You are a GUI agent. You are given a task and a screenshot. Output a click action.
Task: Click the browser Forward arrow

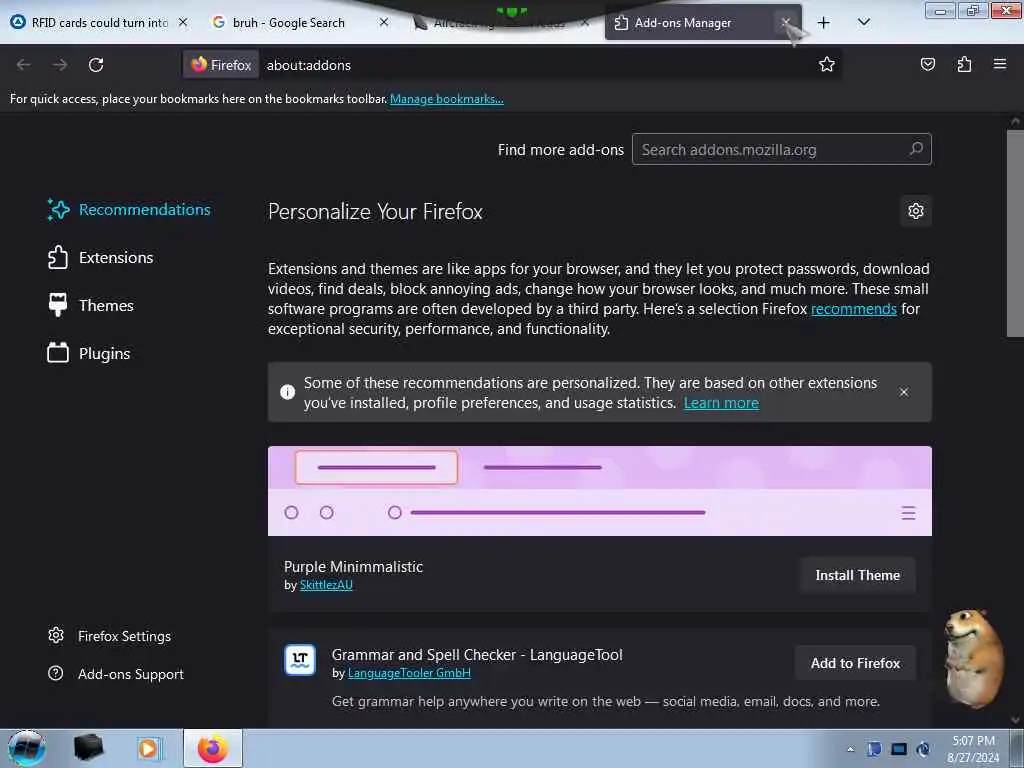(60, 65)
